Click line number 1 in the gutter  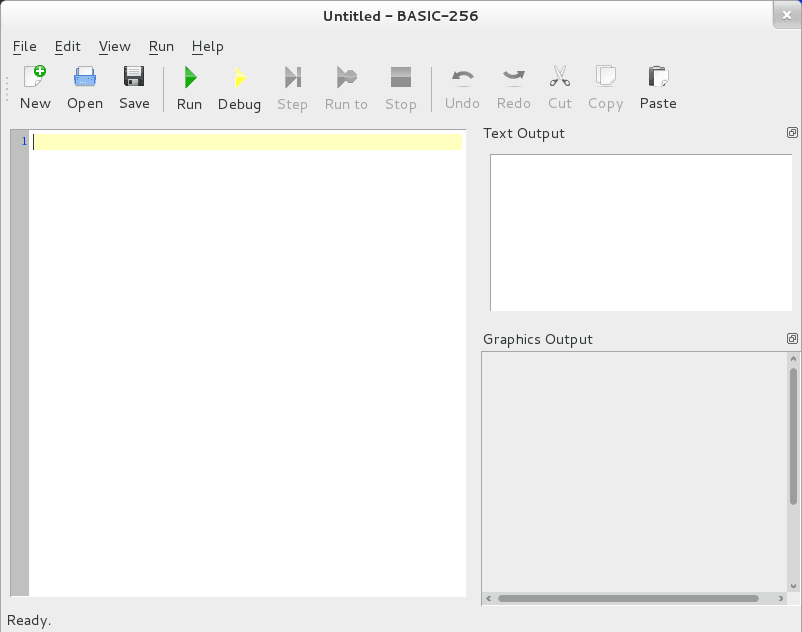click(x=24, y=141)
